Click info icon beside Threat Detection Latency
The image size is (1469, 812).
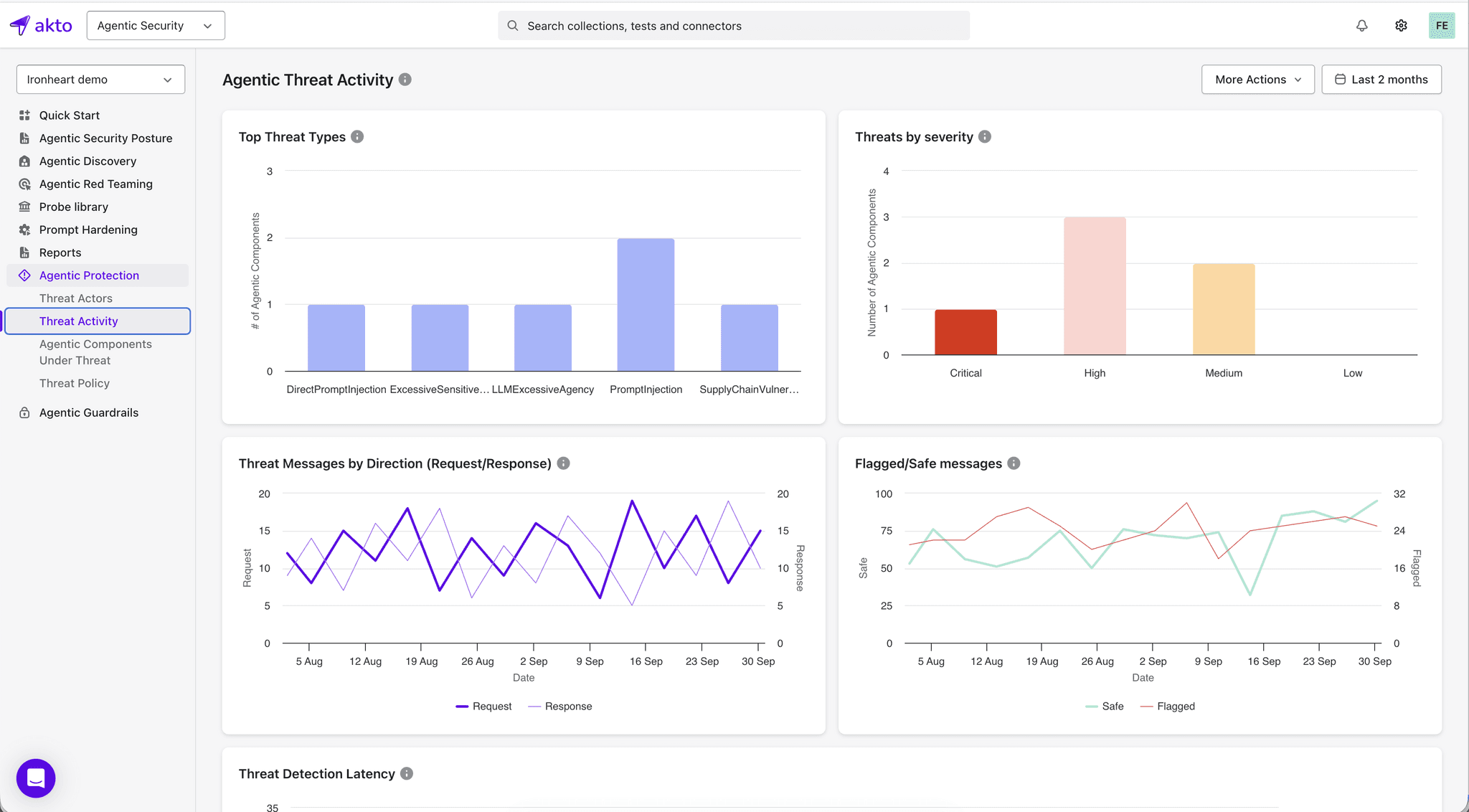point(407,773)
